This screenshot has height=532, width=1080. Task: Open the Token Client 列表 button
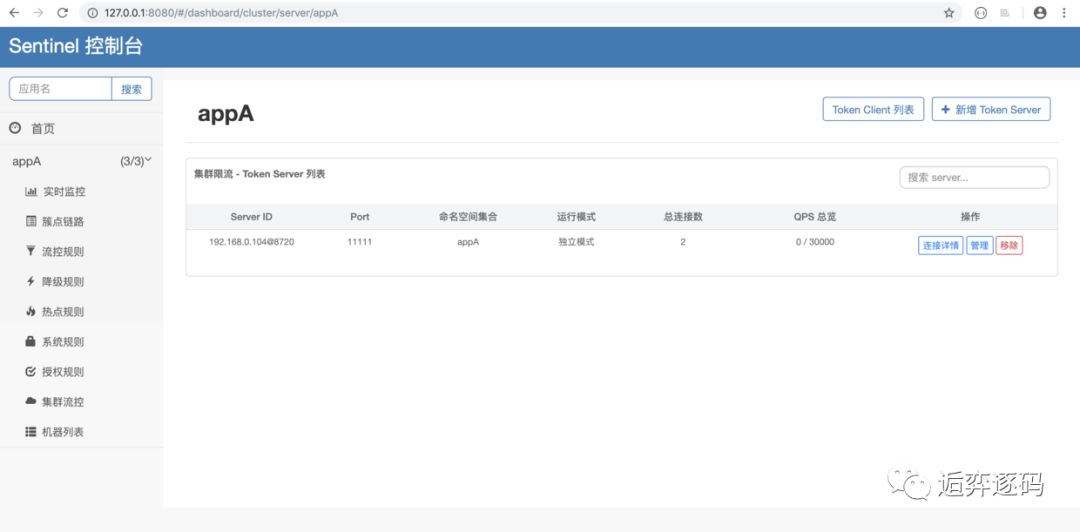pos(873,109)
